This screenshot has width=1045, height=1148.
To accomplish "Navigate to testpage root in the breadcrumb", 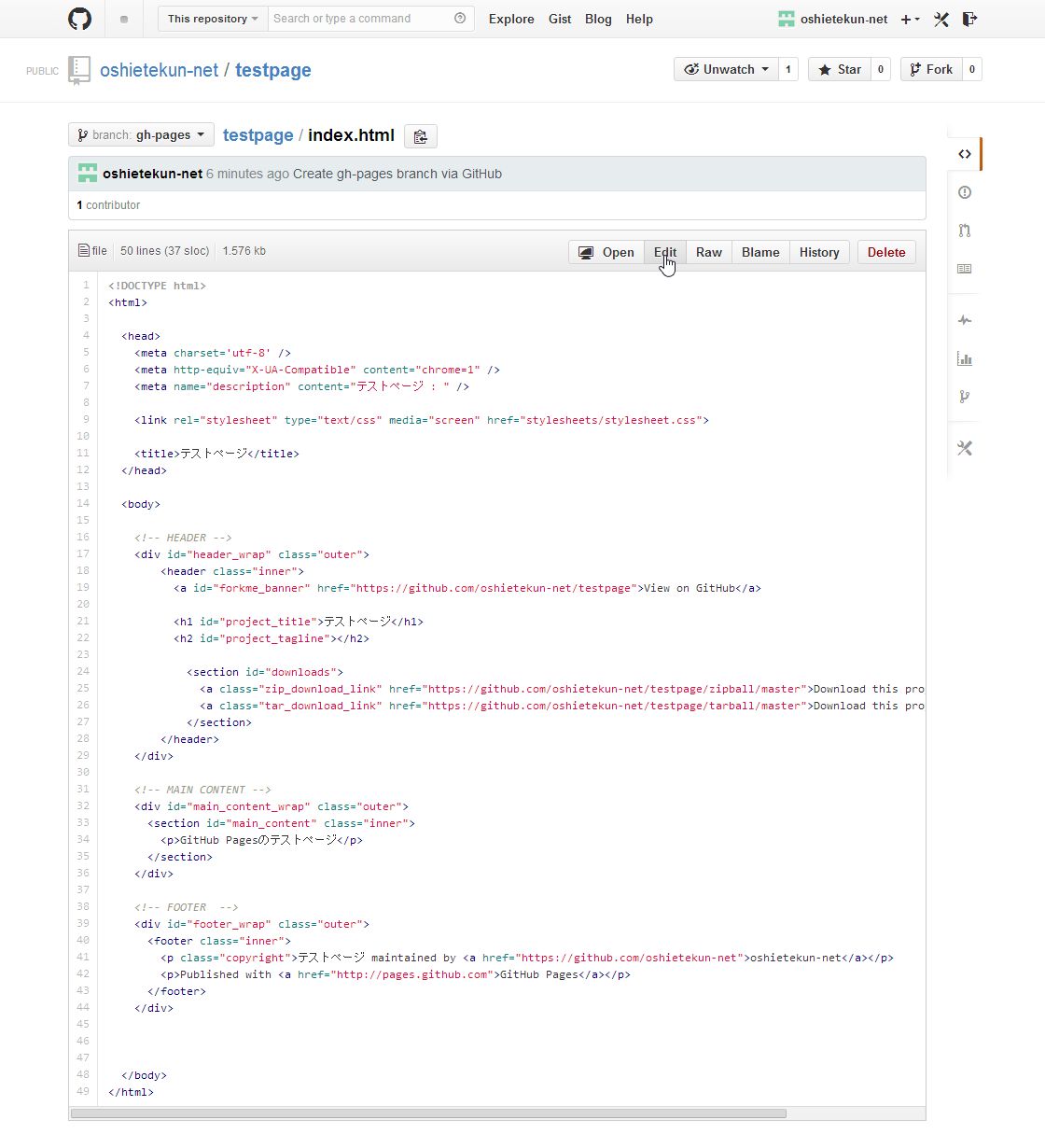I will pyautogui.click(x=258, y=135).
